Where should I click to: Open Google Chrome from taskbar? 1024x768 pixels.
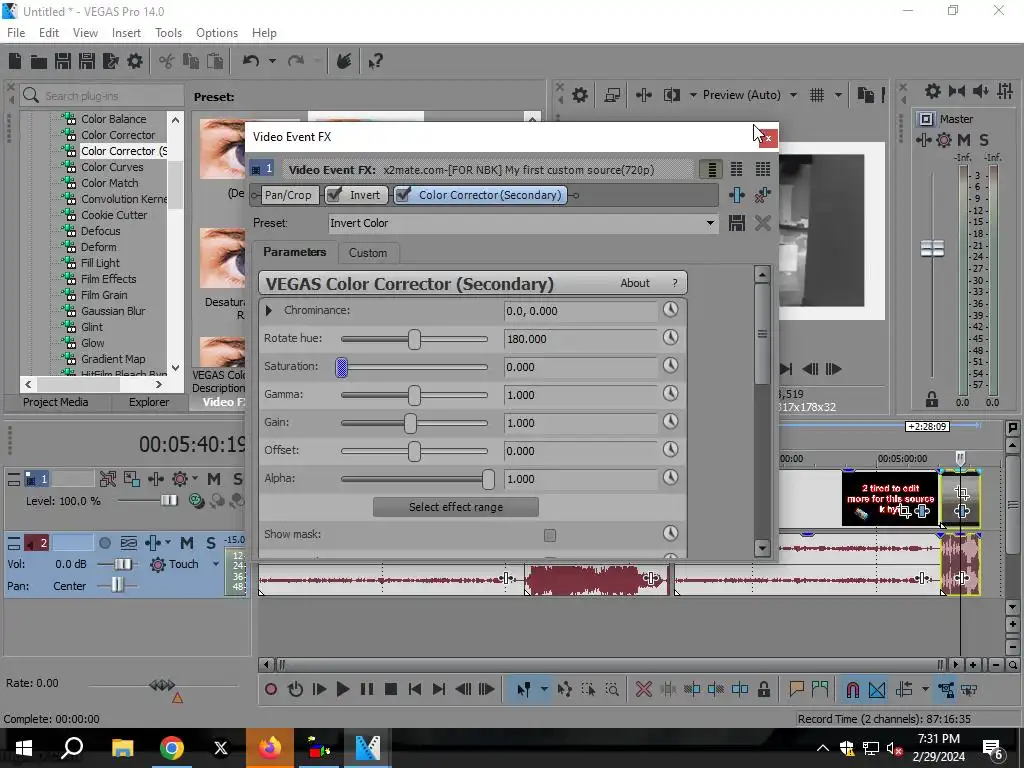(172, 748)
